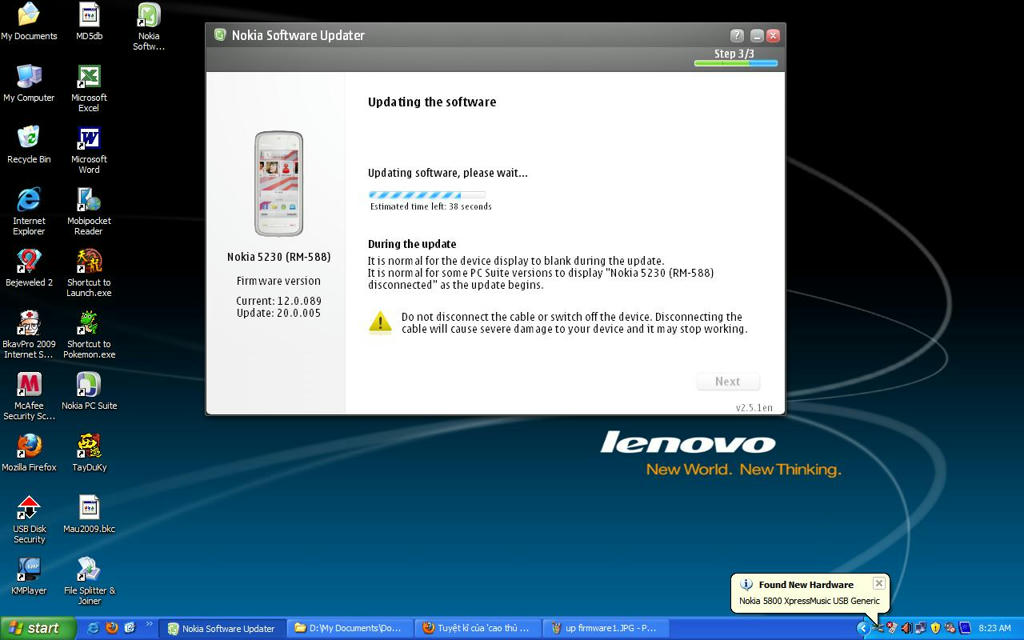Open the Mozilla Firefox desktop shortcut
Viewport: 1024px width, 640px height.
coord(29,453)
